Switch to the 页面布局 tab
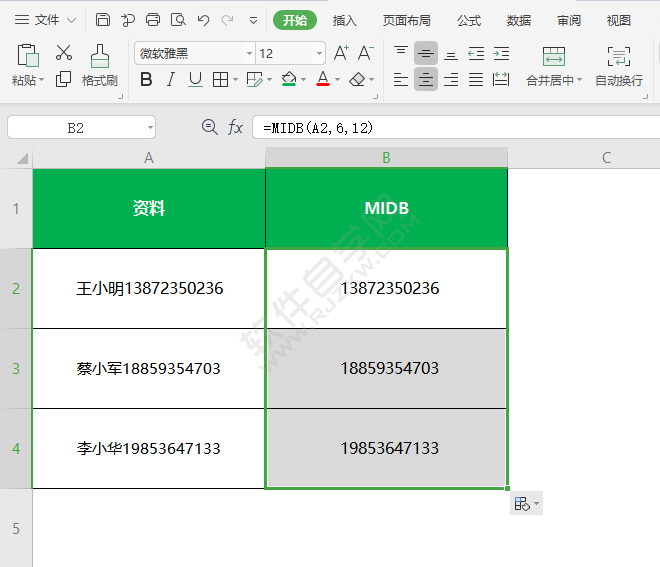 click(407, 20)
